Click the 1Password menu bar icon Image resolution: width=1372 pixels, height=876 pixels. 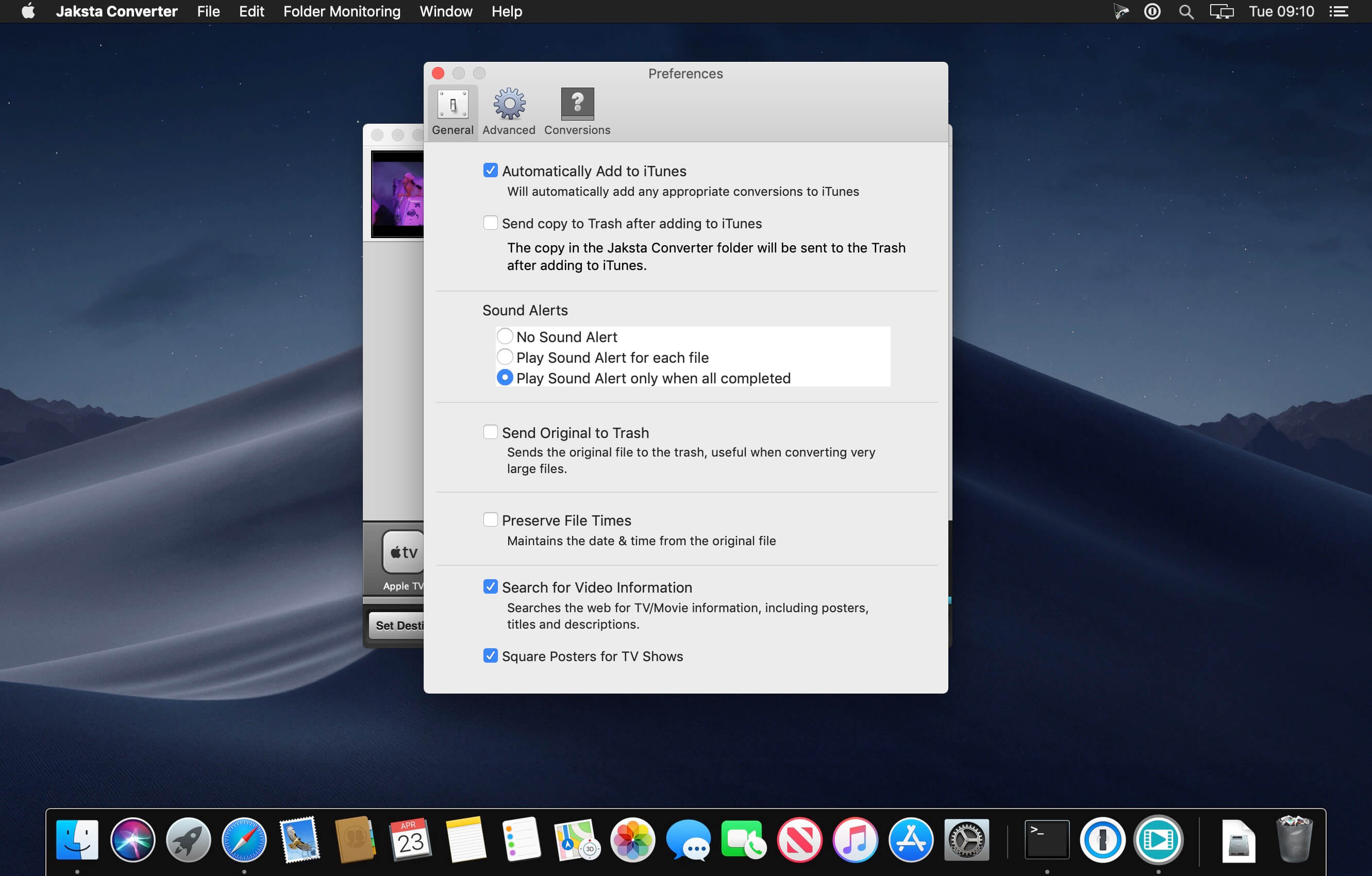click(1152, 11)
